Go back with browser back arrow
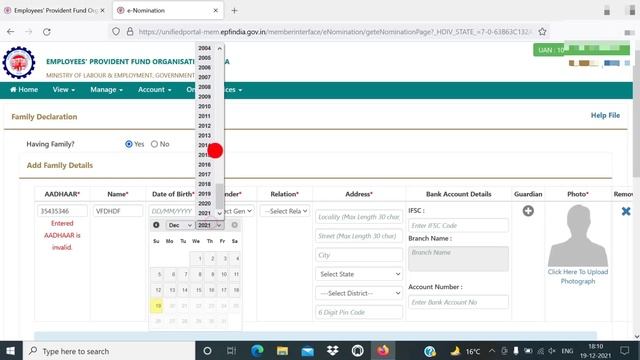 pos(11,31)
